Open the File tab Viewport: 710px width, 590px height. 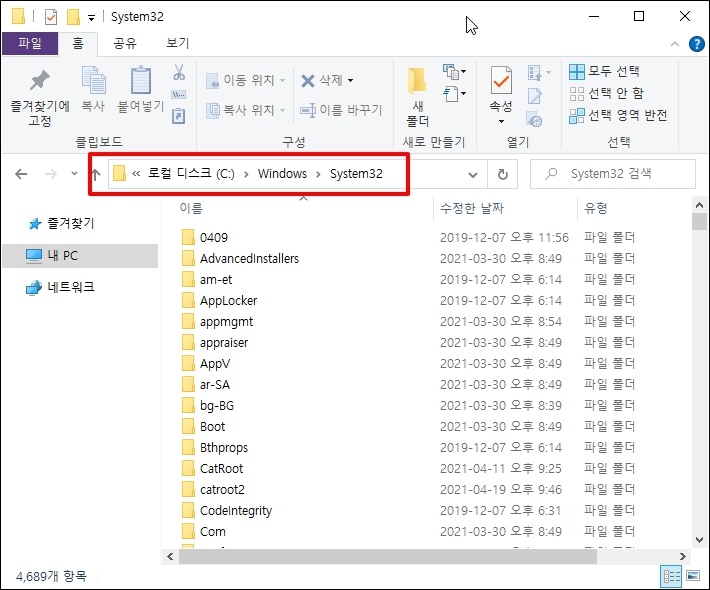coord(30,43)
